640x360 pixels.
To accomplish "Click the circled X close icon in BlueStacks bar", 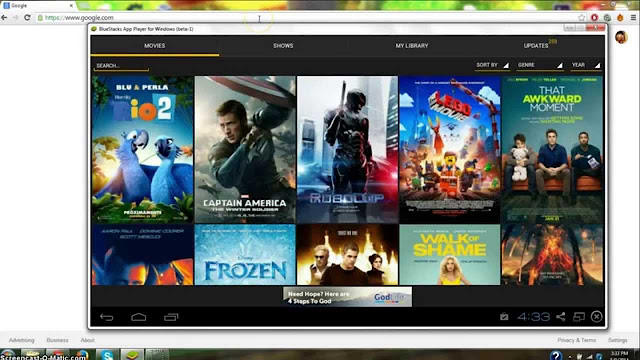I will click(596, 317).
